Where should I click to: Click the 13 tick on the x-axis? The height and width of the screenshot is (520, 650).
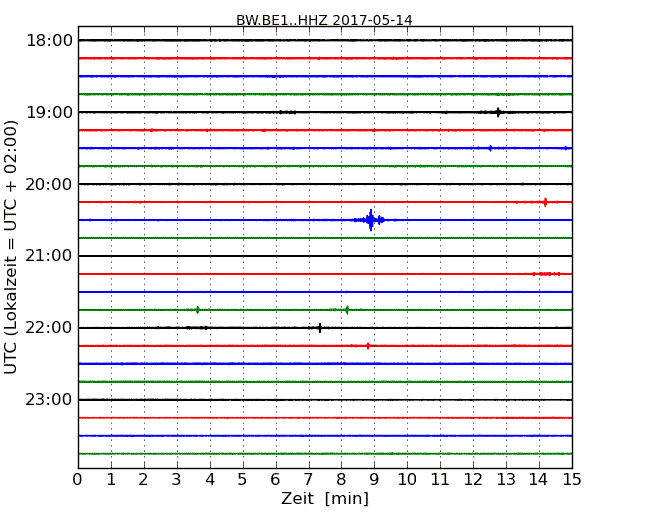click(506, 479)
